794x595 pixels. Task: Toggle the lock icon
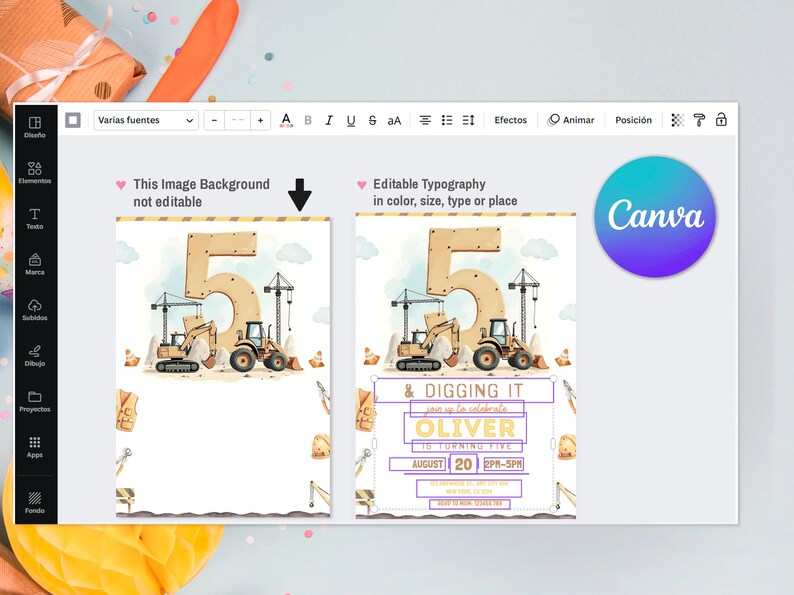click(721, 120)
